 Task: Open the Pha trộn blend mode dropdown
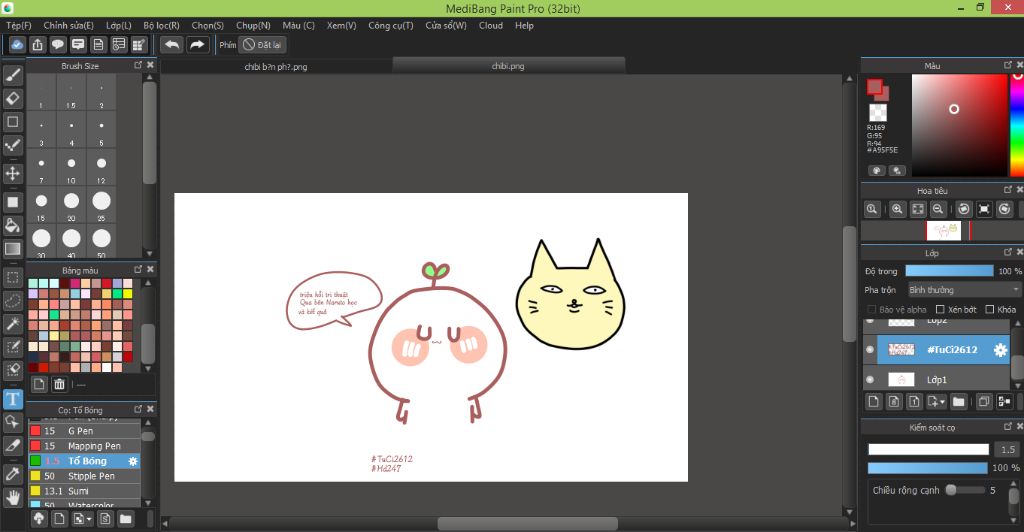(x=963, y=290)
